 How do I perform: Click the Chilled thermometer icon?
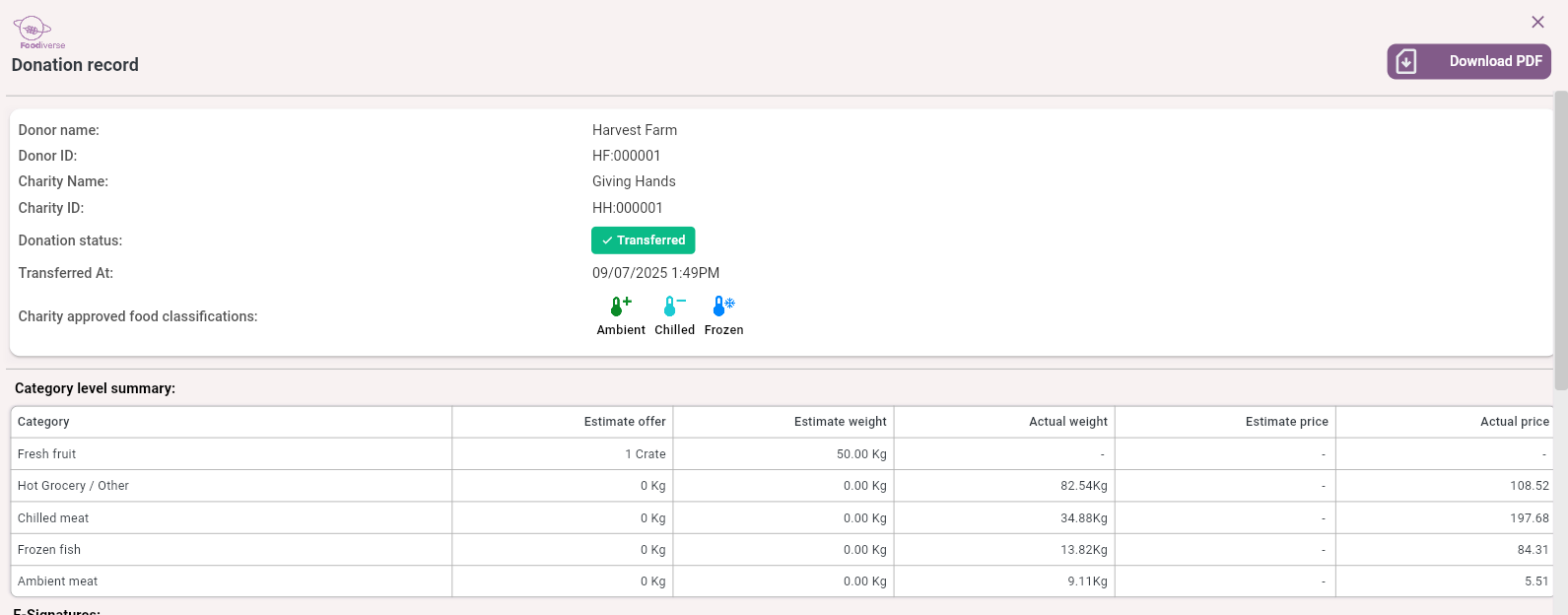pyautogui.click(x=673, y=307)
